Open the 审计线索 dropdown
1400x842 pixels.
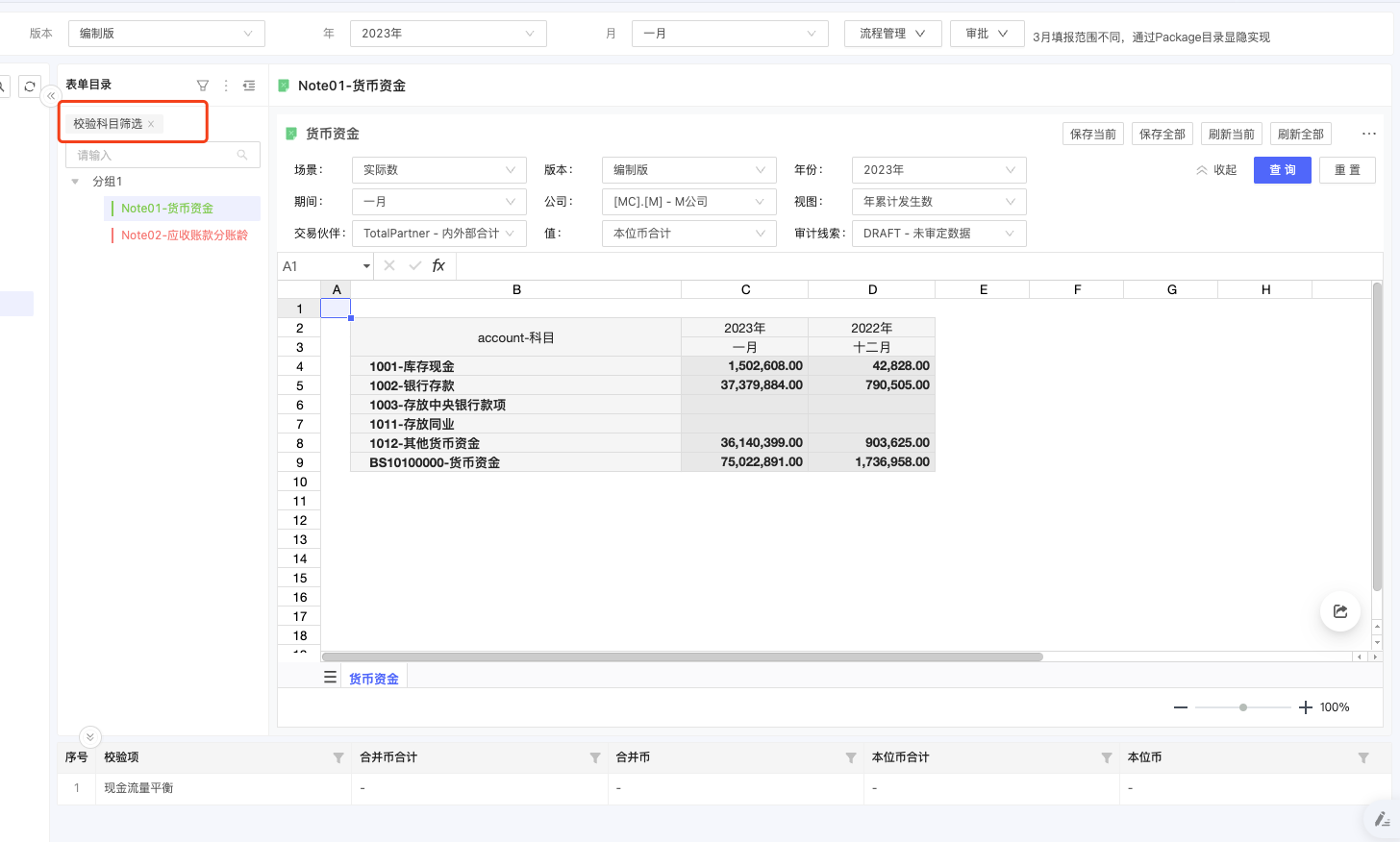point(938,234)
